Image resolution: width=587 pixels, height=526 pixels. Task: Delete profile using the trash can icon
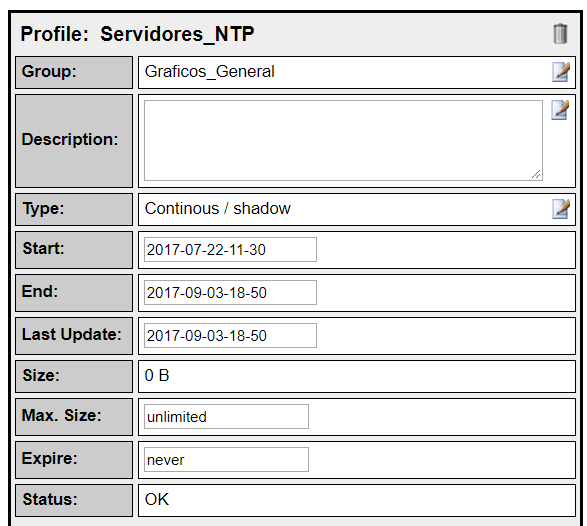[560, 34]
